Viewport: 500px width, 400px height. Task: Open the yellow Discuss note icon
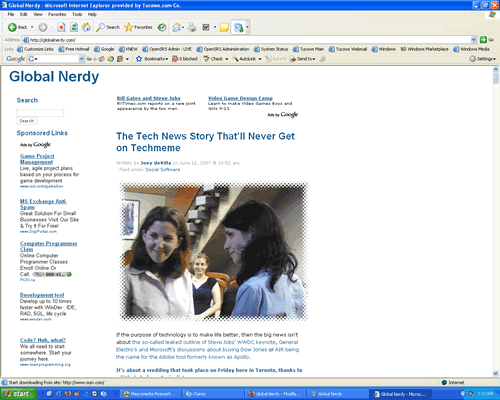coord(224,27)
